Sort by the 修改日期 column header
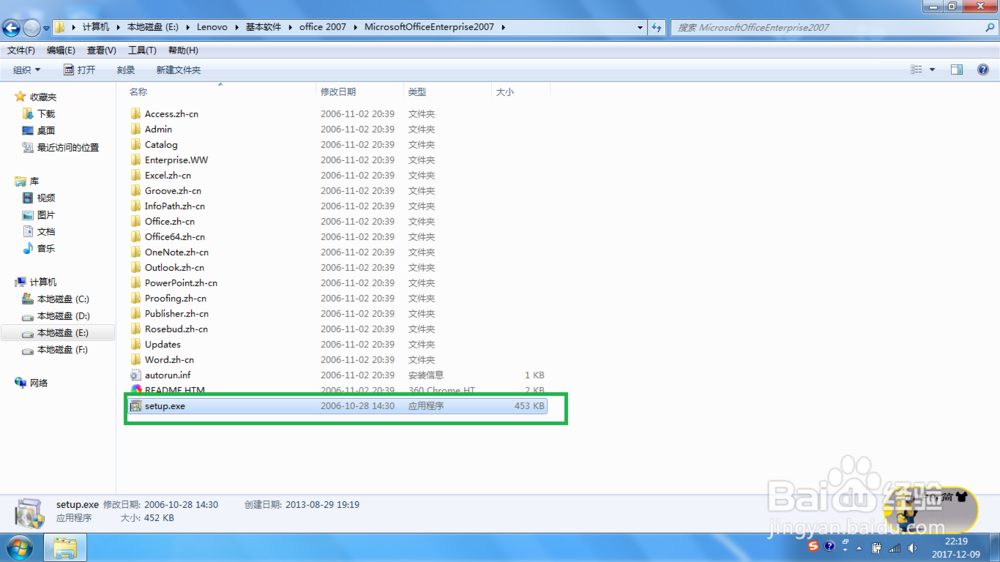 pos(338,92)
